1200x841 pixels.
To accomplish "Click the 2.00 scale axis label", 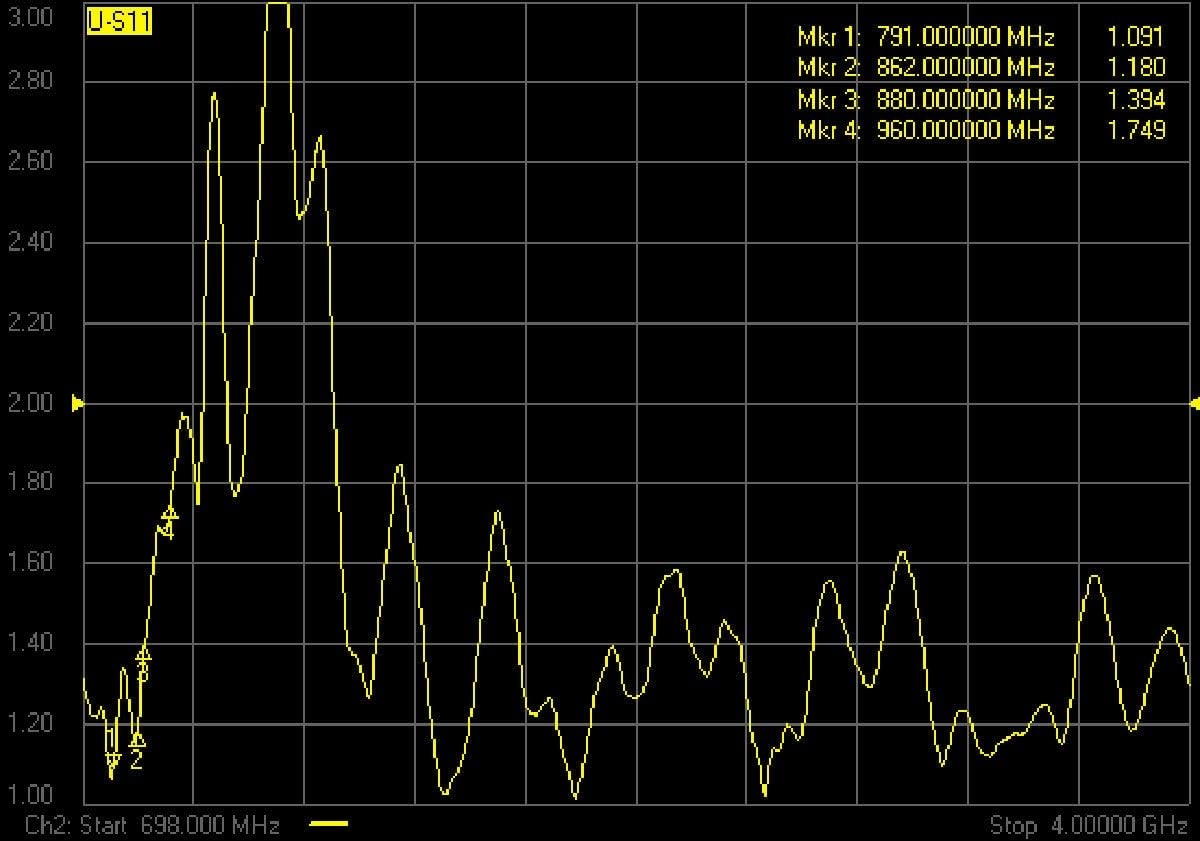I will [x=30, y=404].
